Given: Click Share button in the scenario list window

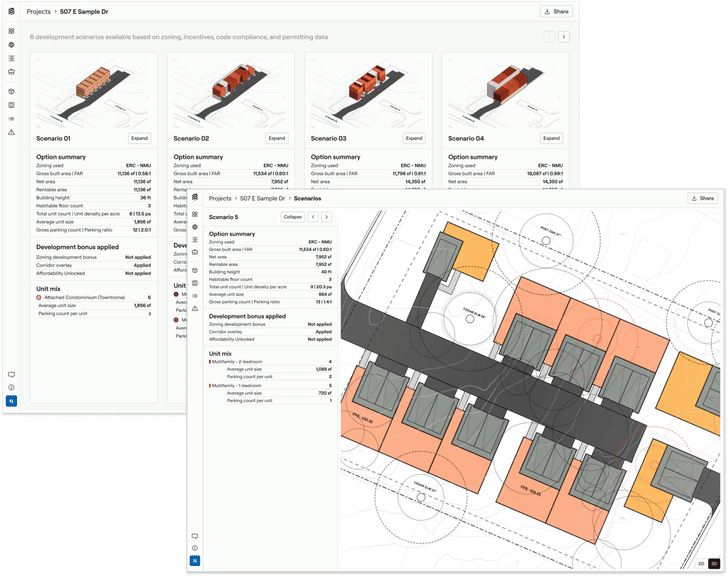Looking at the screenshot, I should tap(557, 12).
